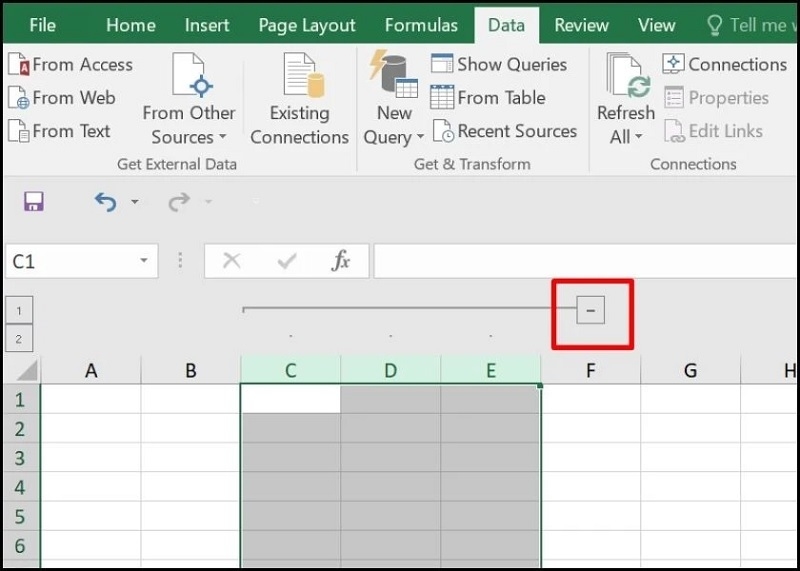Click the From Web import icon
This screenshot has width=800, height=571.
click(x=19, y=98)
